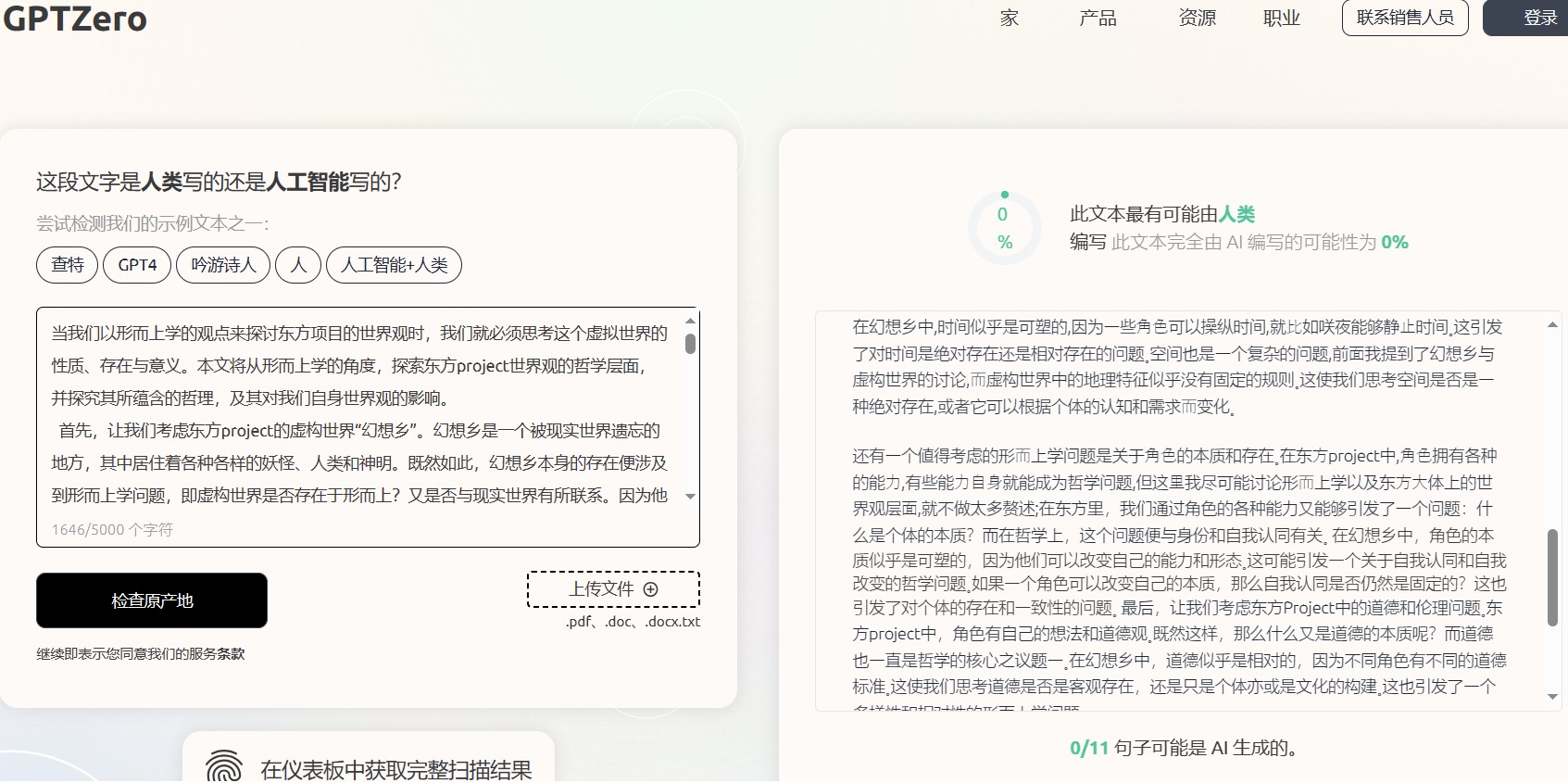The height and width of the screenshot is (783, 1568).
Task: Open the 家 (Home) menu item
Action: coord(1010,18)
